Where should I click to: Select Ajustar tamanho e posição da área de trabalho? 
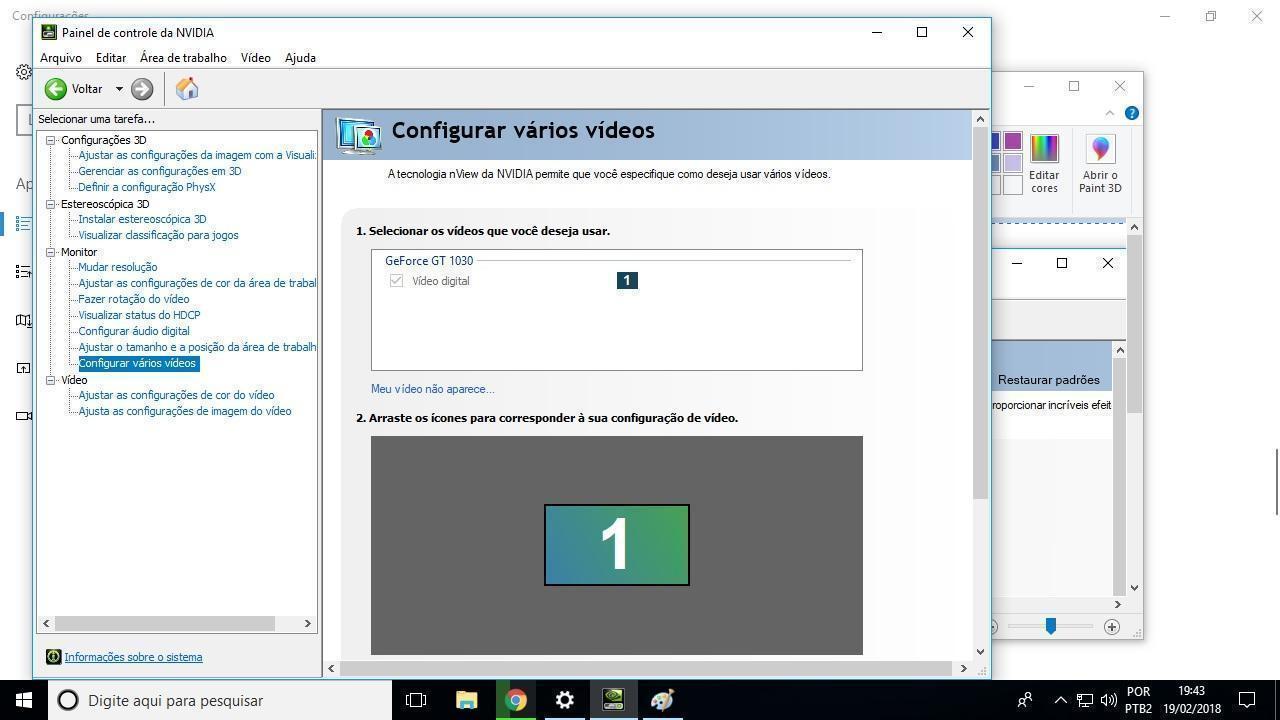pyautogui.click(x=197, y=347)
